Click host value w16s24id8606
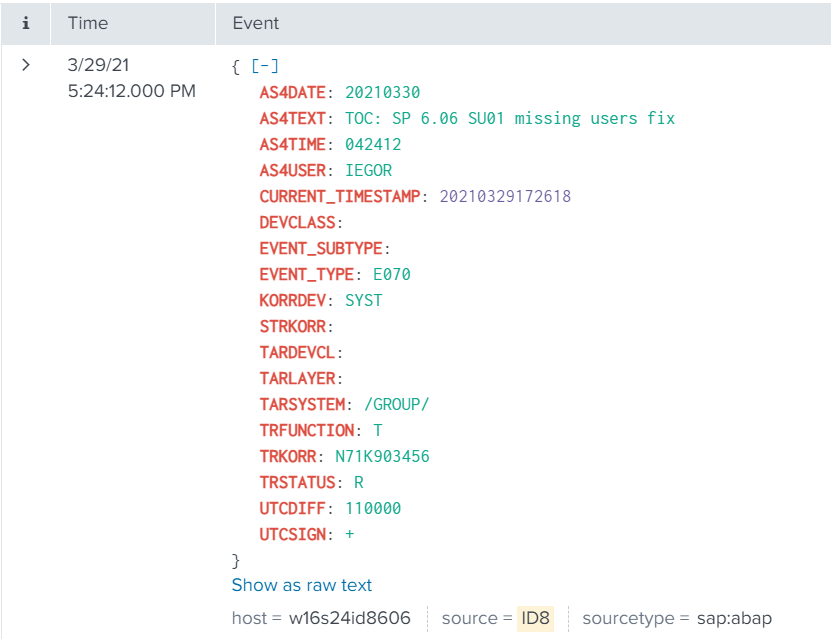The image size is (831, 639). tap(349, 618)
